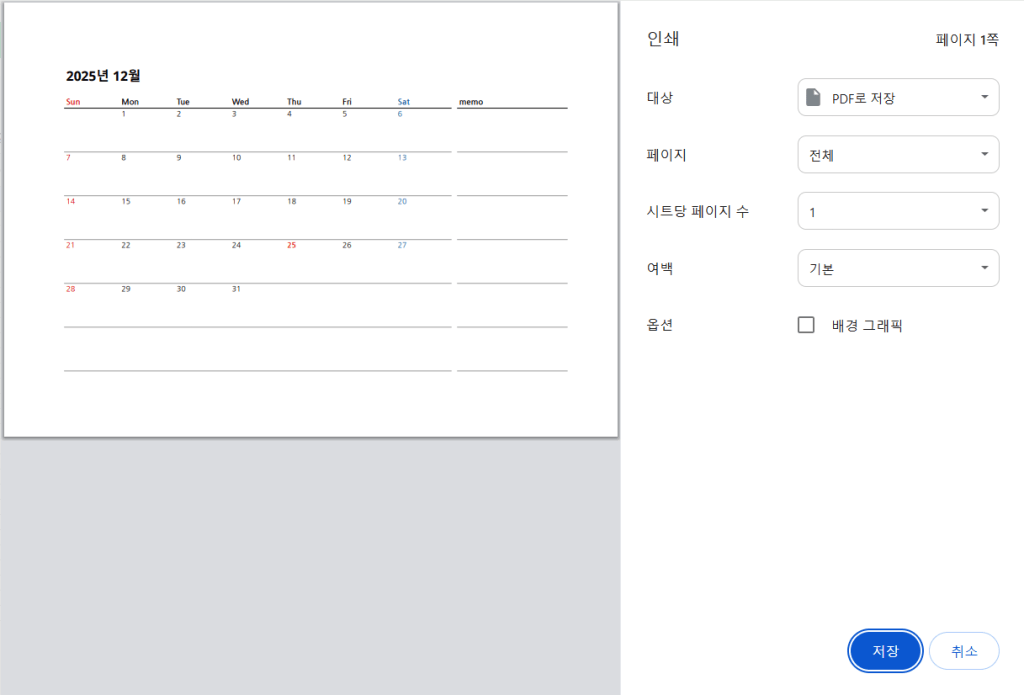Click the 페이지 1쪽 page count text

tap(967, 40)
